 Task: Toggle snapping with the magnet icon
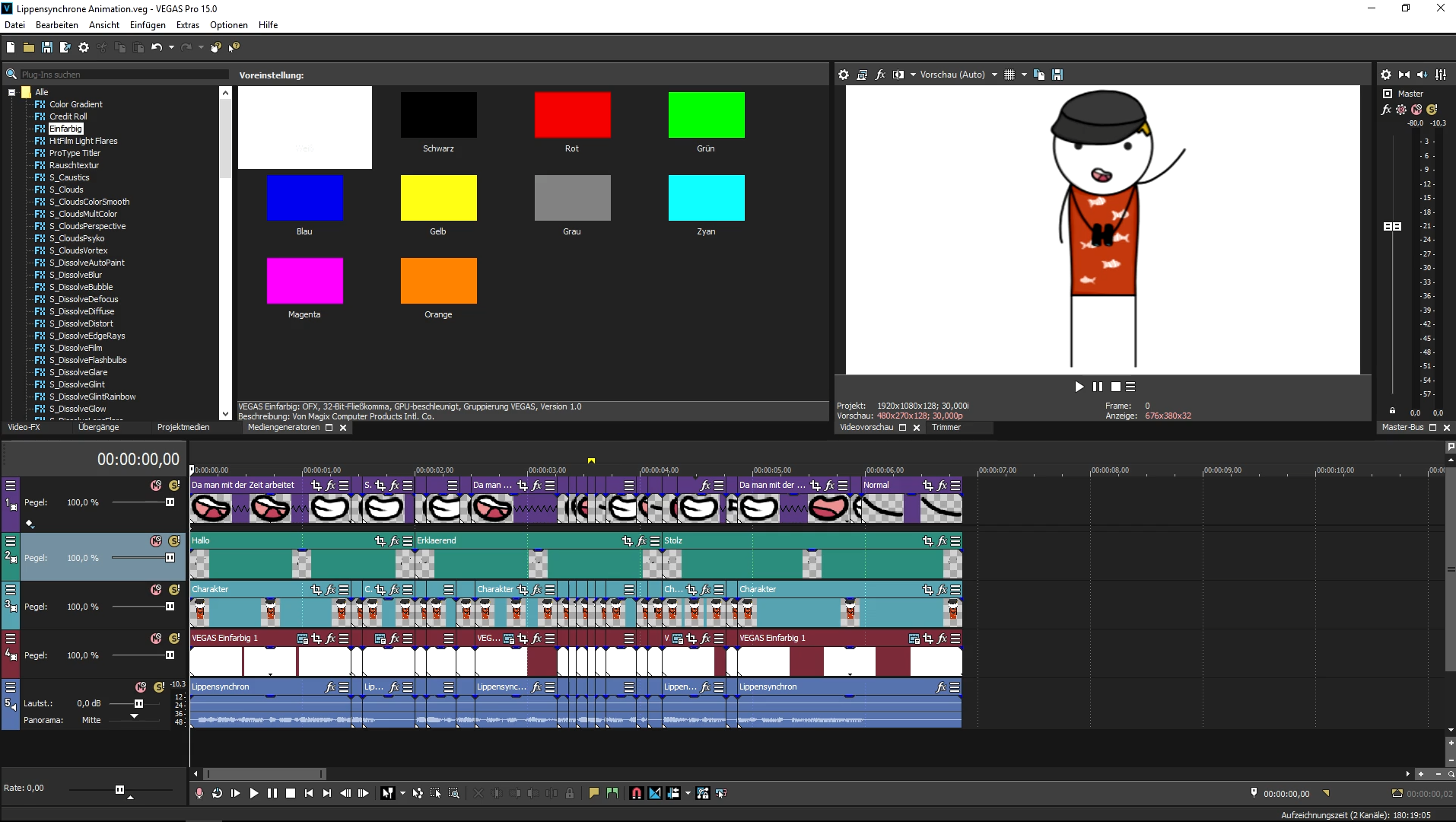637,793
